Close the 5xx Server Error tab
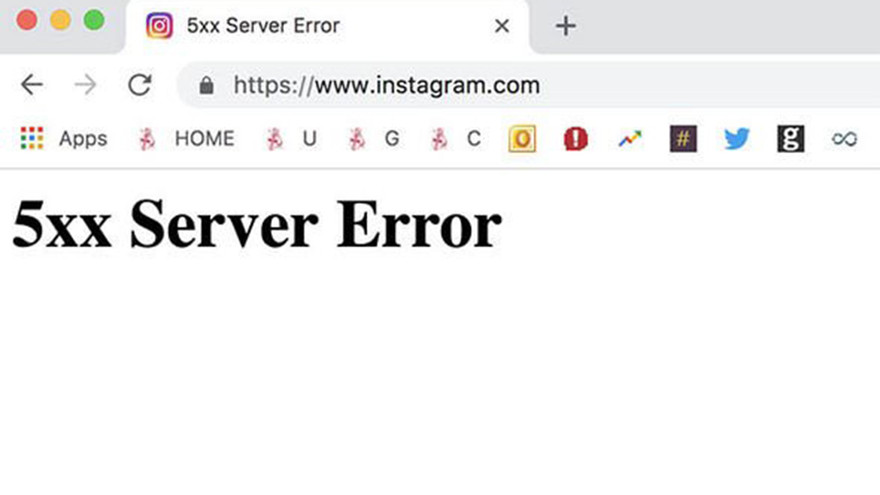Image resolution: width=880 pixels, height=495 pixels. pyautogui.click(x=502, y=26)
